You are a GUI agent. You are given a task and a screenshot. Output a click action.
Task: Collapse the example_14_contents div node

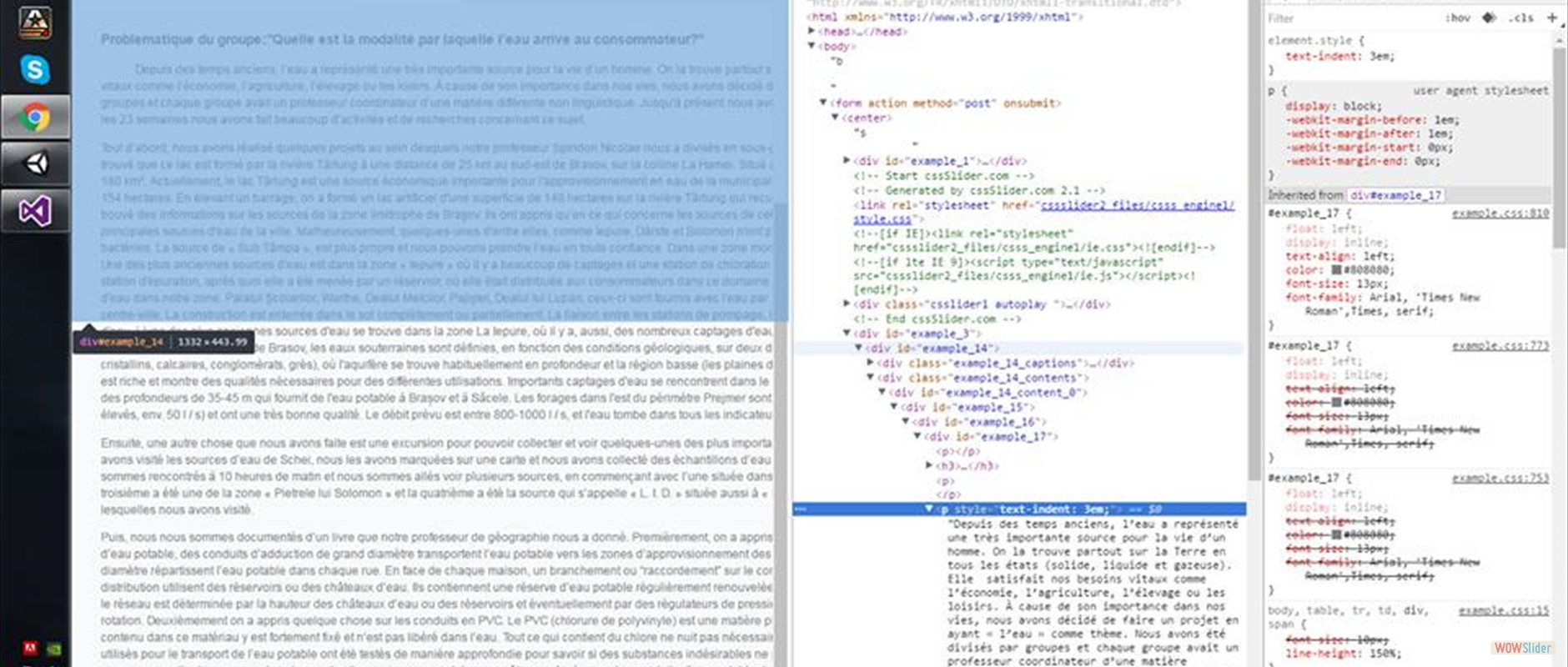click(x=870, y=378)
